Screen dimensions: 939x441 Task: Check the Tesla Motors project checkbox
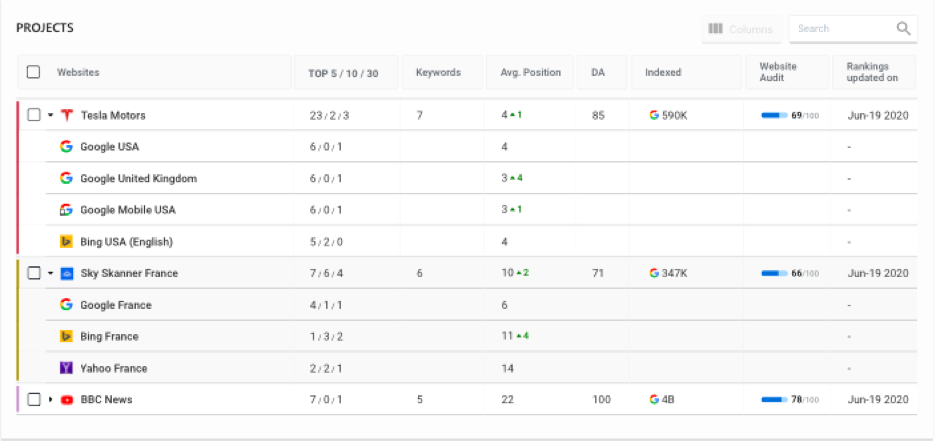tap(34, 115)
